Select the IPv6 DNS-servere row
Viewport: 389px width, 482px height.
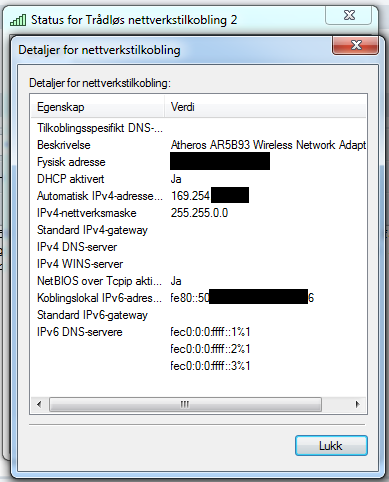[x=199, y=332]
